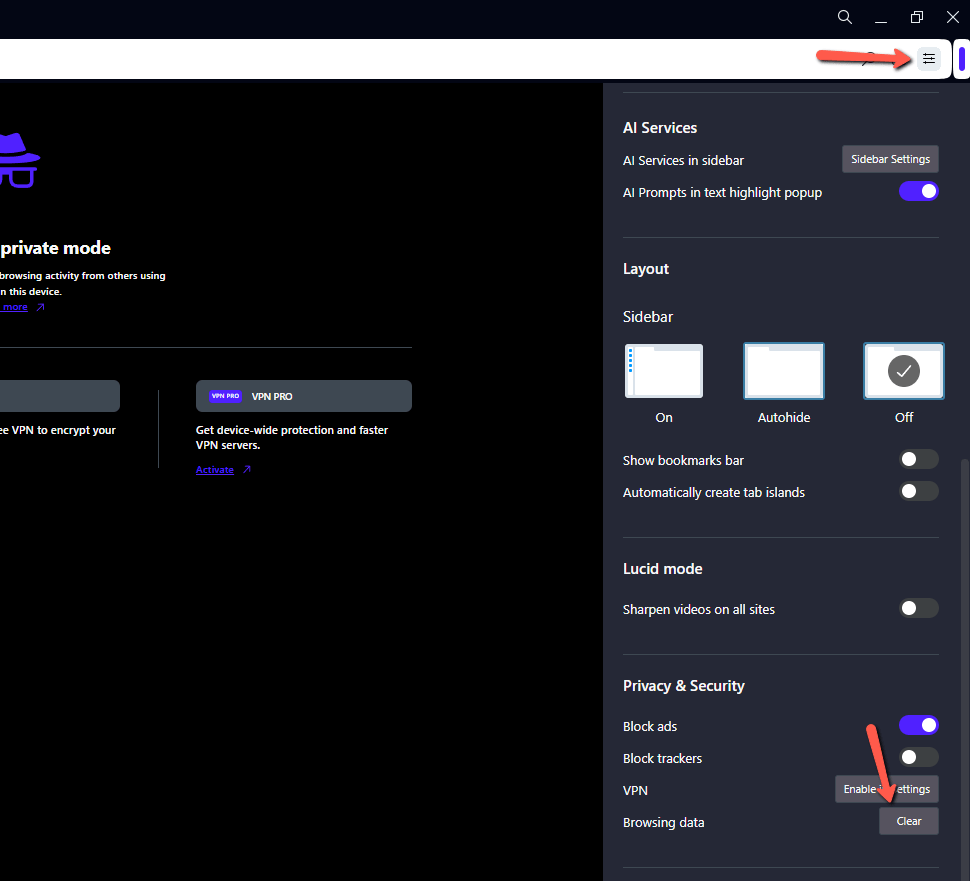Open the Easy Setup sliders icon
Viewport: 970px width, 881px height.
(928, 58)
